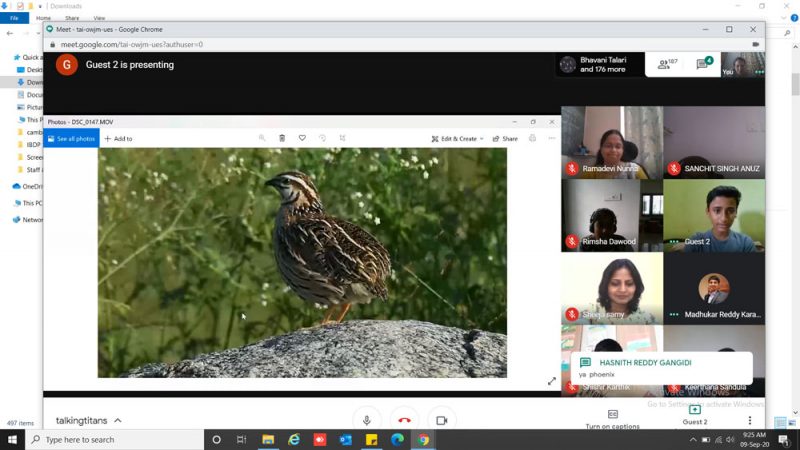This screenshot has height=450, width=800.
Task: Click rotate icon in Photos toolbar
Action: click(322, 138)
